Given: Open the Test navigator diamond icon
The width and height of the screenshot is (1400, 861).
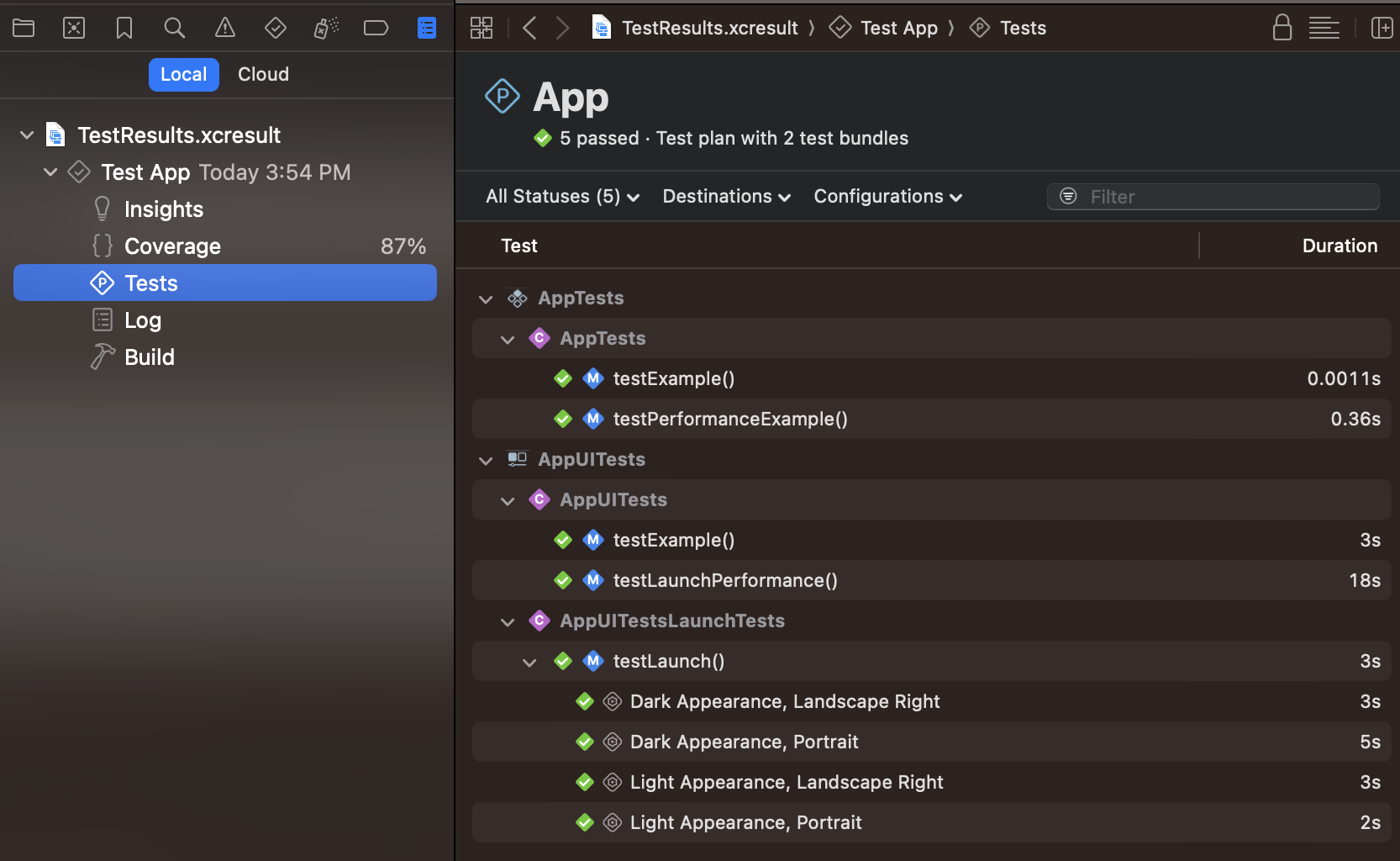Looking at the screenshot, I should click(x=276, y=28).
